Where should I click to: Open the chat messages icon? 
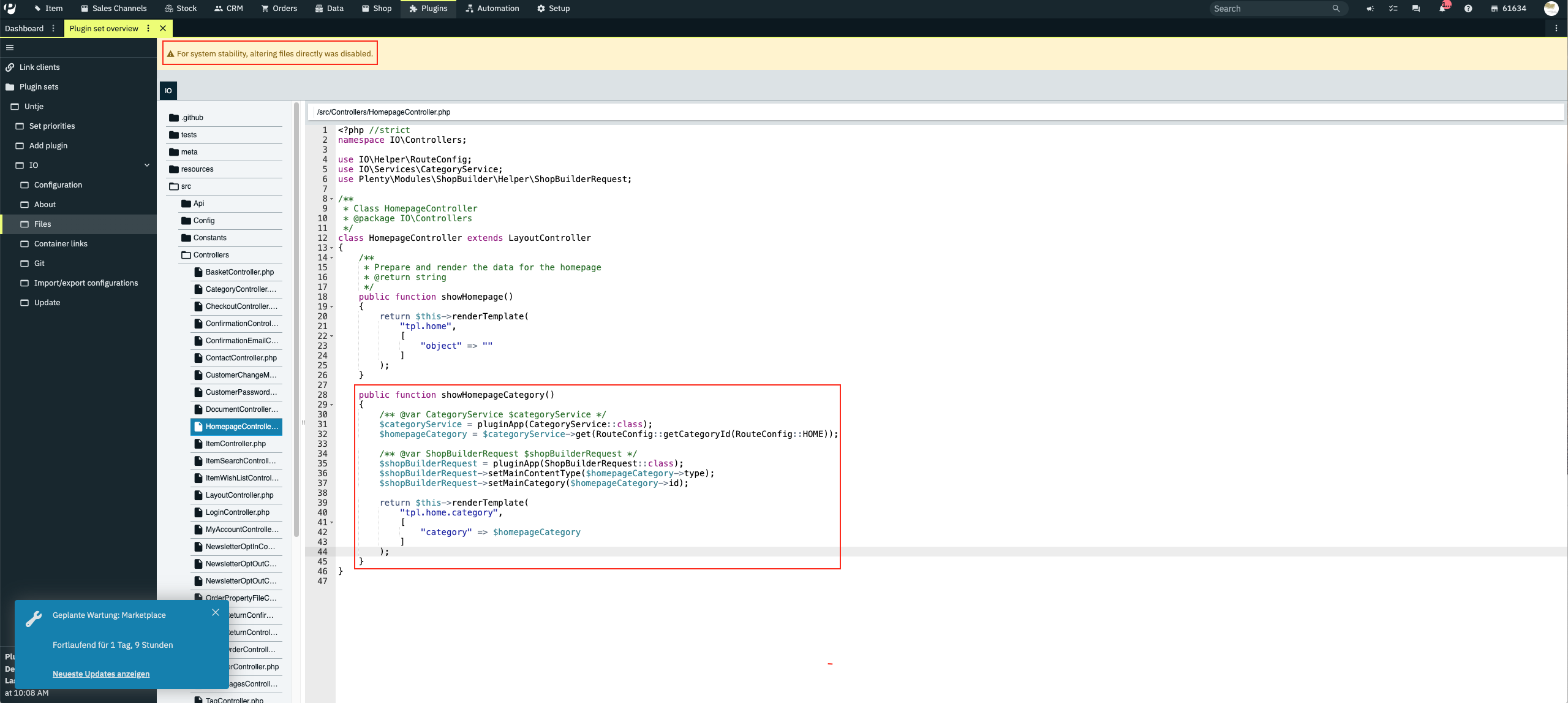[1416, 9]
